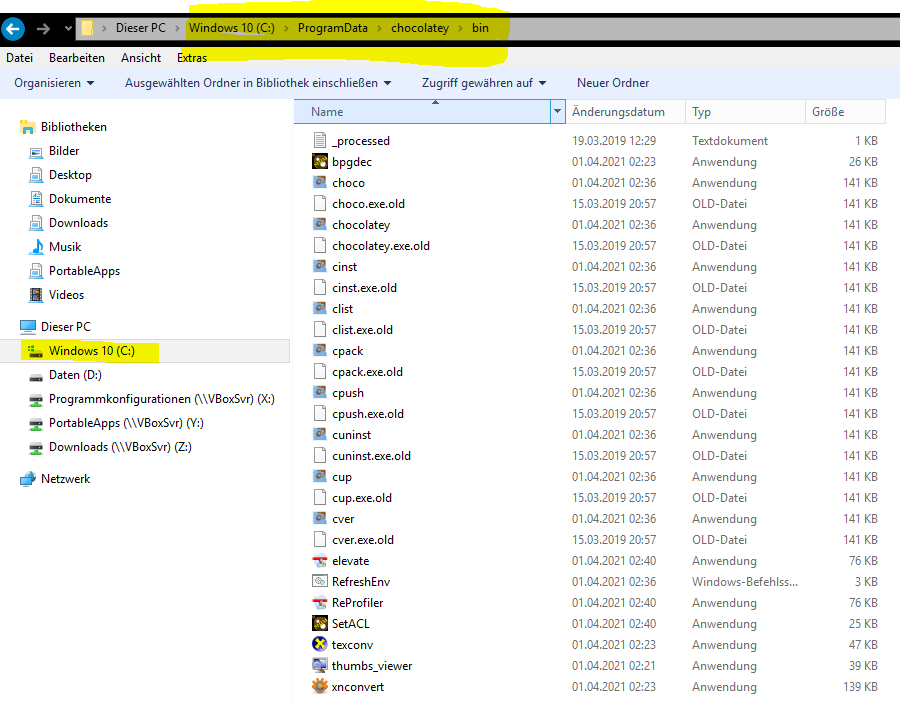This screenshot has width=900, height=703.
Task: Select the cinst application icon
Action: point(320,266)
